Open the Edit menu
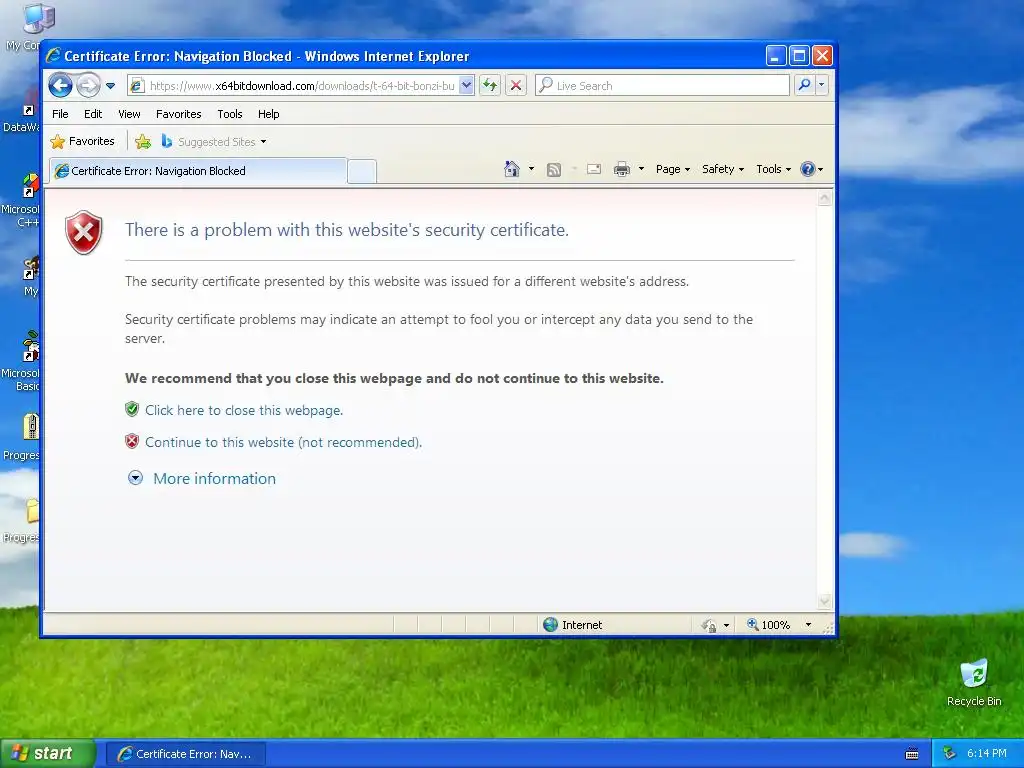Viewport: 1024px width, 768px height. 93,114
